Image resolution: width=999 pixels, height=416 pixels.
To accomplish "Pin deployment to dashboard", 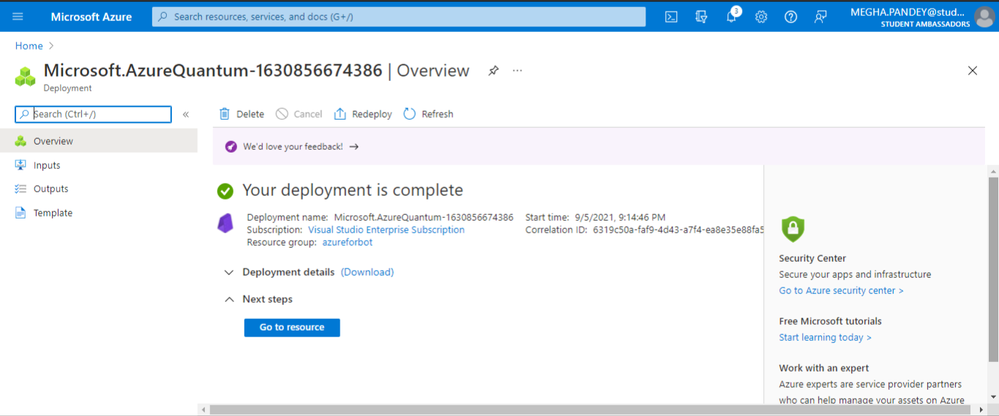I will coord(494,71).
